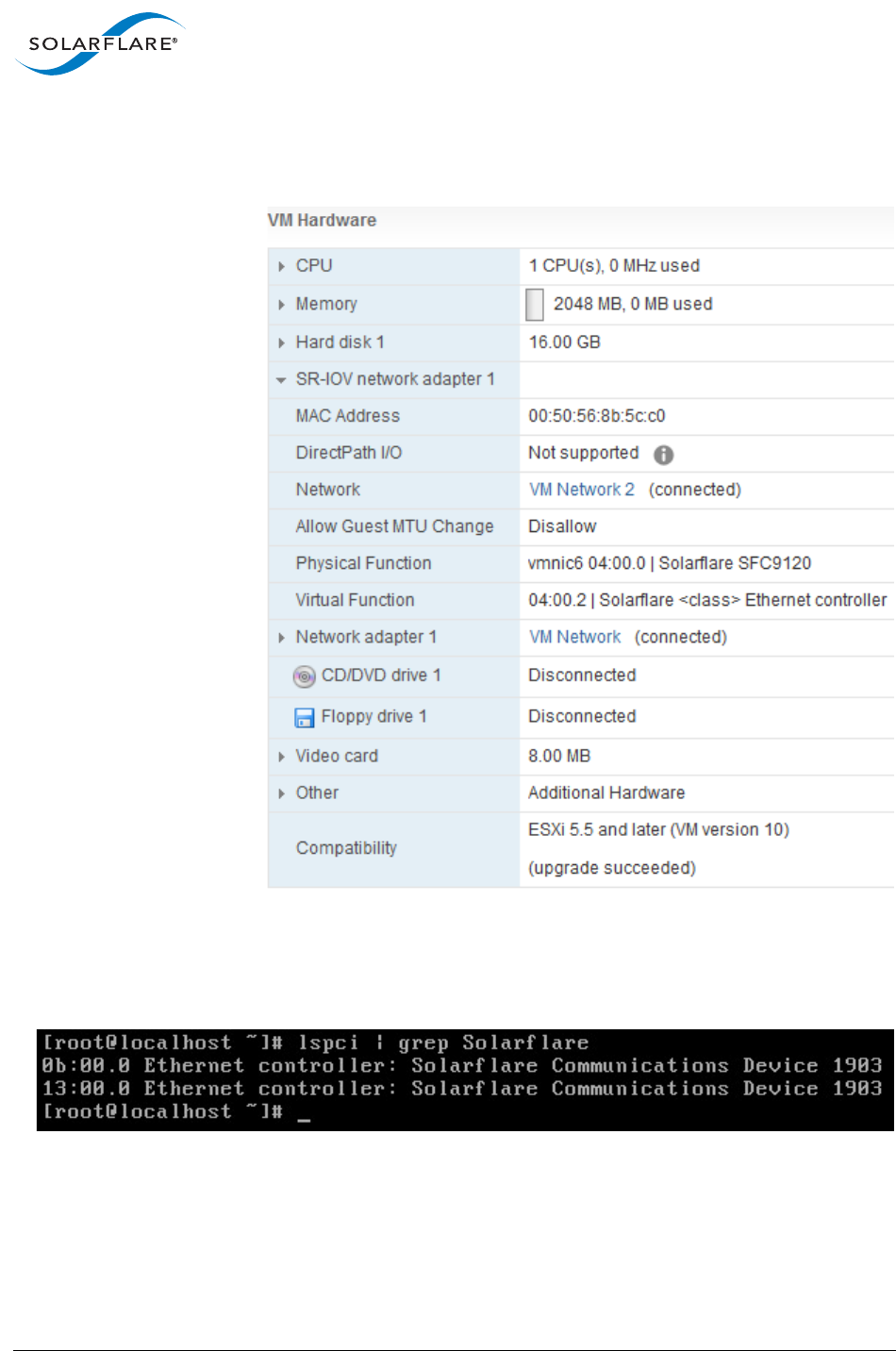The width and height of the screenshot is (896, 1351).
Task: Expand the Network adapter 1 row
Action: pos(281,639)
